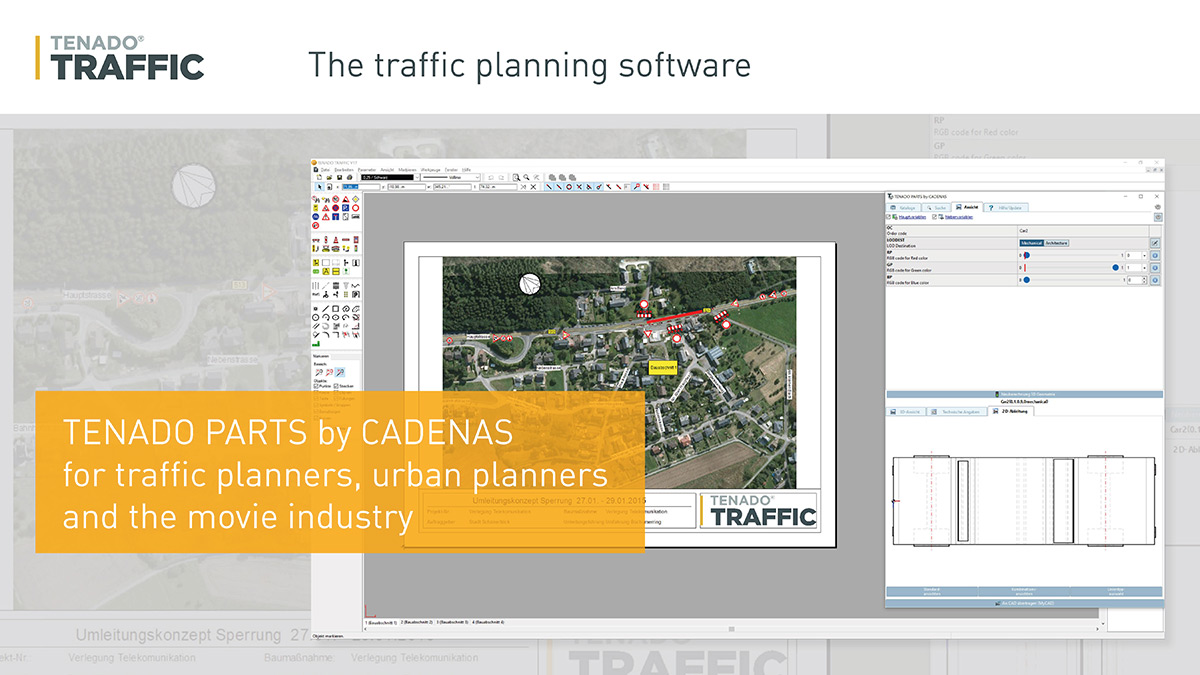Viewport: 1200px width, 675px height.
Task: Select the magnifier zoom tool
Action: (x=526, y=177)
